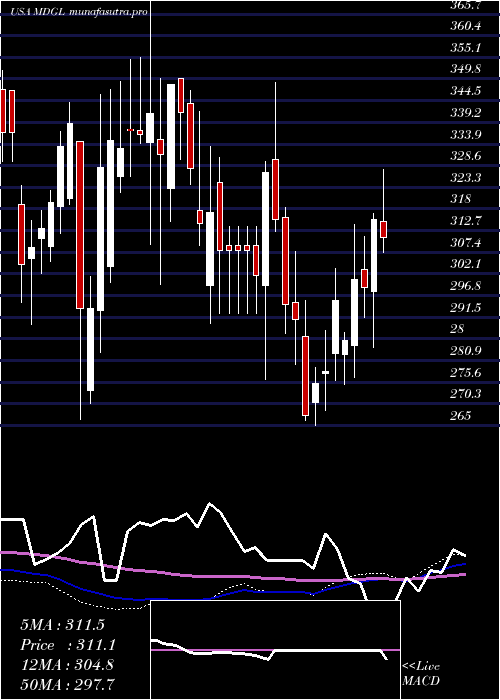Select the 302.1 price axis label
This screenshot has height=700, width=500.
[466, 264]
